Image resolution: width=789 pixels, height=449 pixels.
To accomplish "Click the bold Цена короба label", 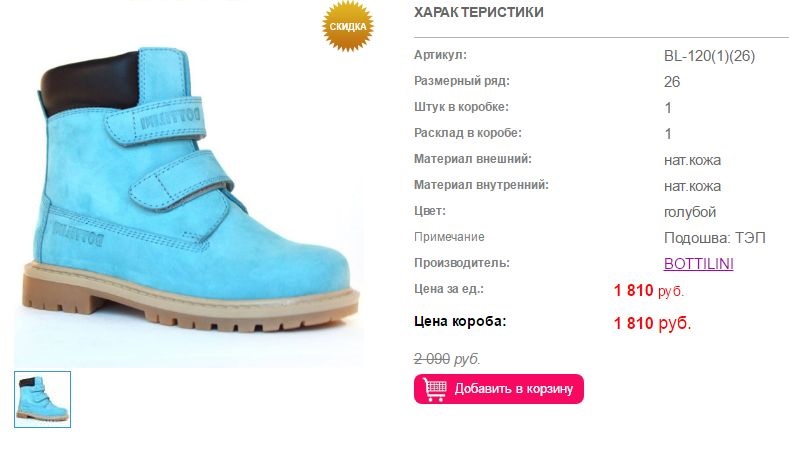I will 460,321.
